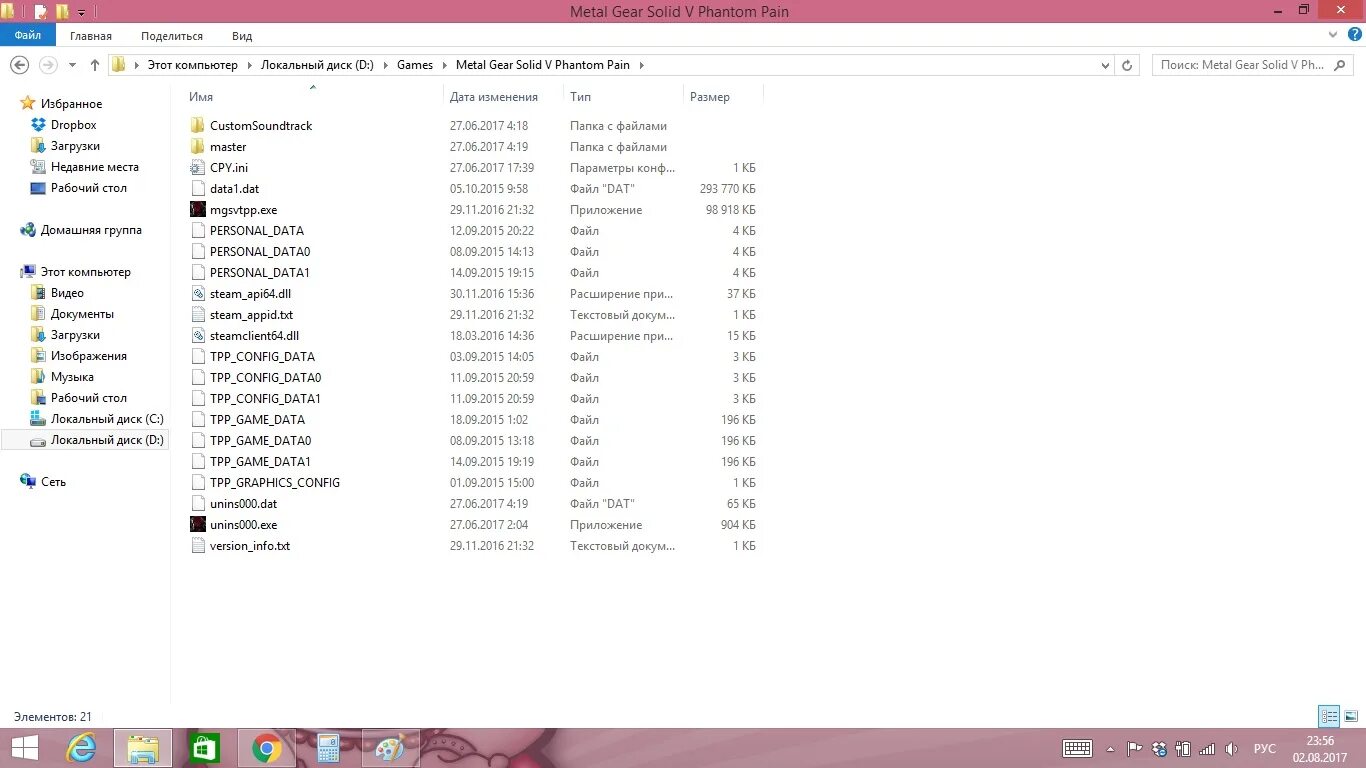Select the PERSONAL_DATA0 file
This screenshot has width=1366, height=768.
tap(260, 252)
